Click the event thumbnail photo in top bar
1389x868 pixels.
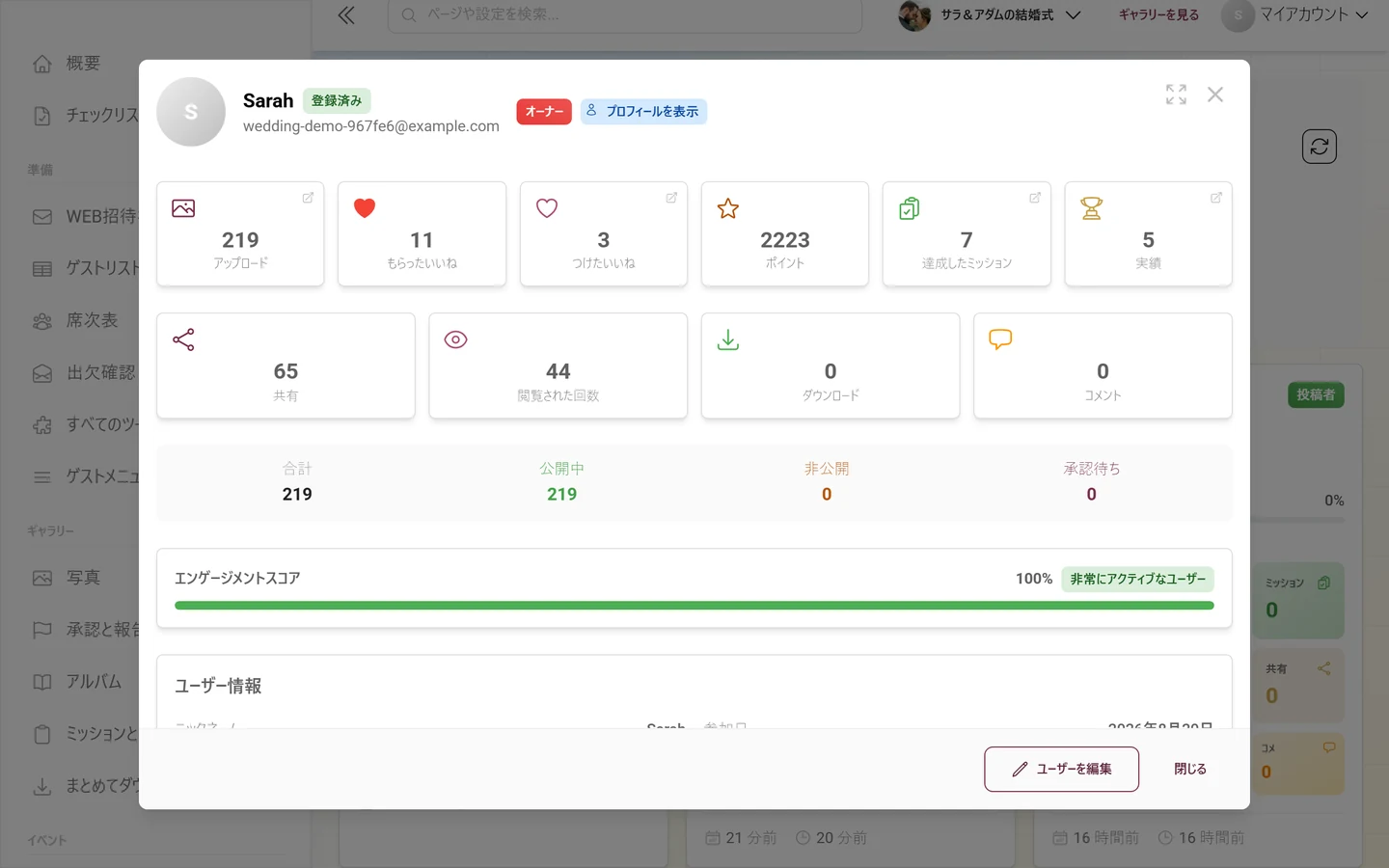pos(914,15)
